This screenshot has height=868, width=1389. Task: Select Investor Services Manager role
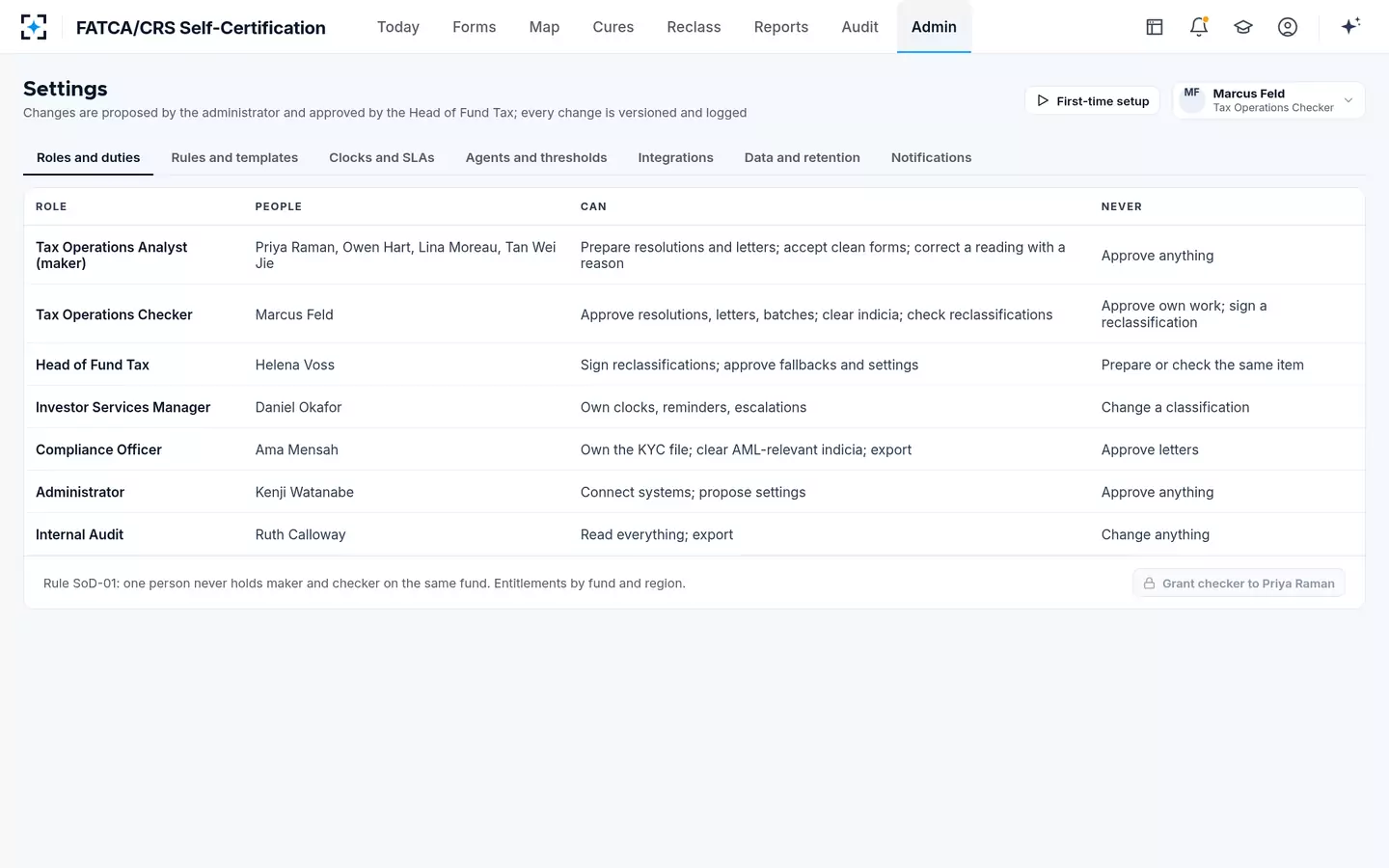pyautogui.click(x=123, y=407)
